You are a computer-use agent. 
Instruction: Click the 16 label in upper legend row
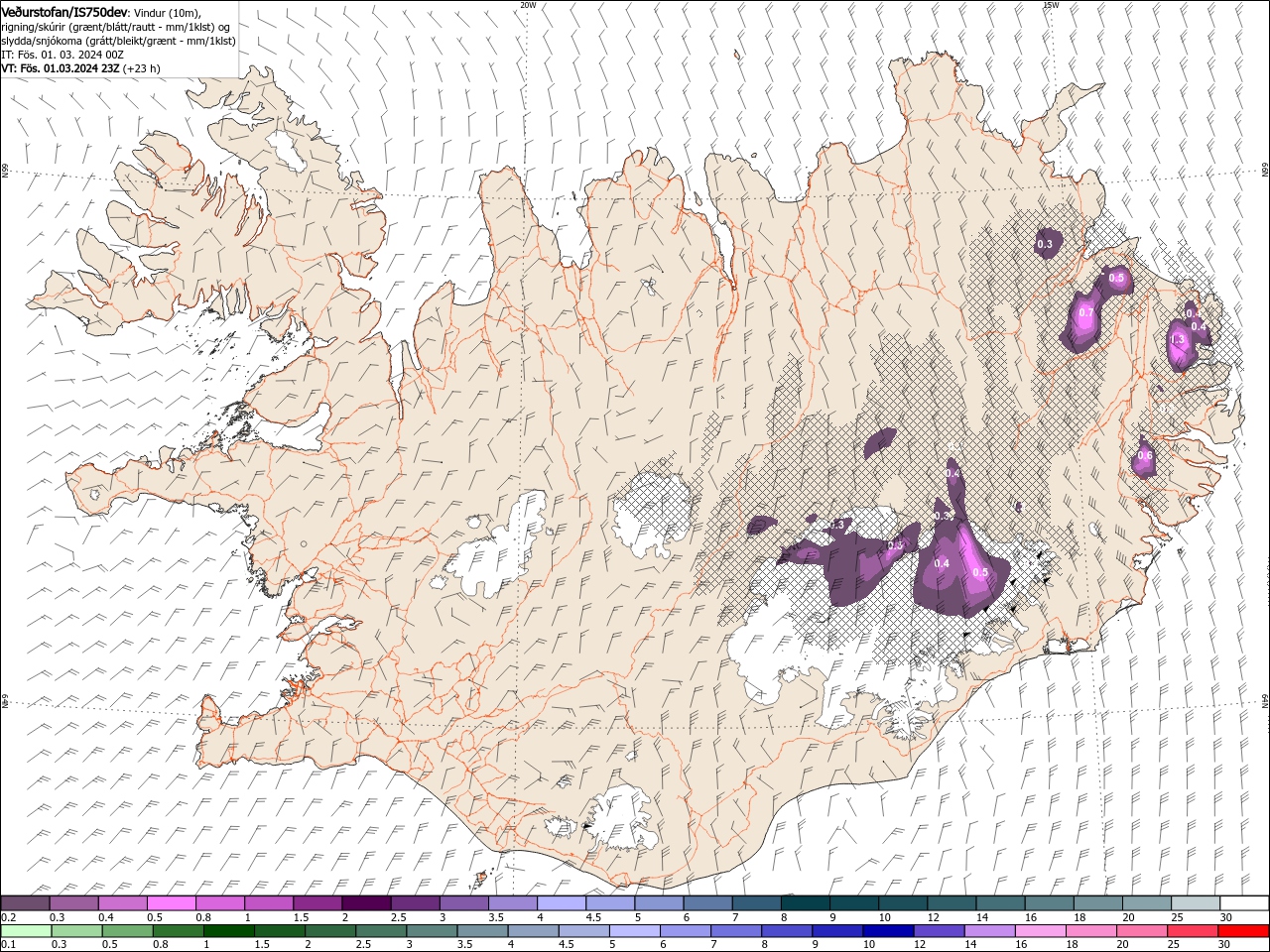pos(1032,917)
